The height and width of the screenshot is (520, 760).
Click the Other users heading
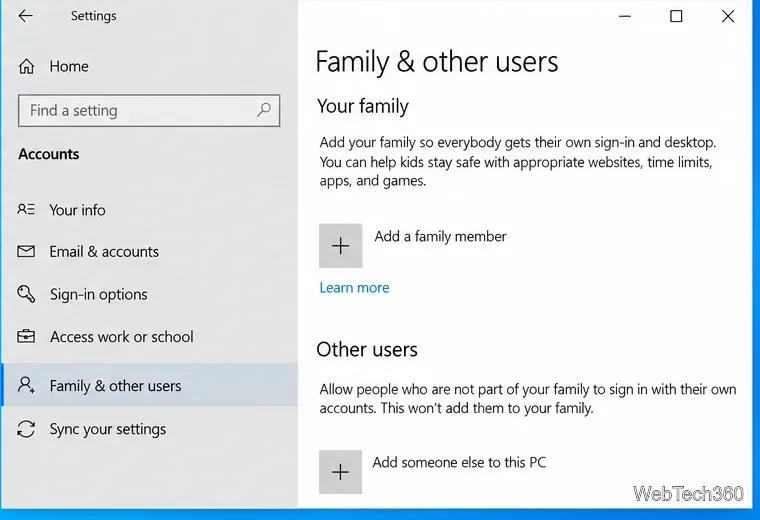tap(366, 349)
